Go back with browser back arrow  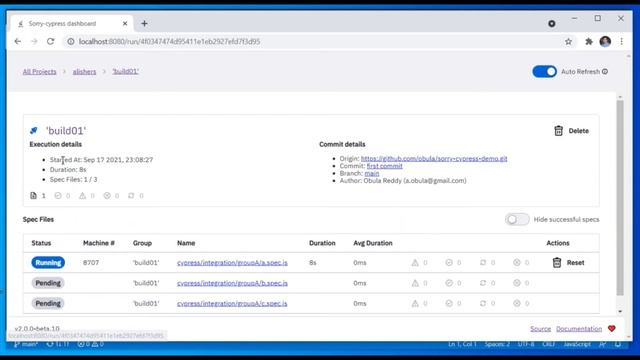point(18,41)
